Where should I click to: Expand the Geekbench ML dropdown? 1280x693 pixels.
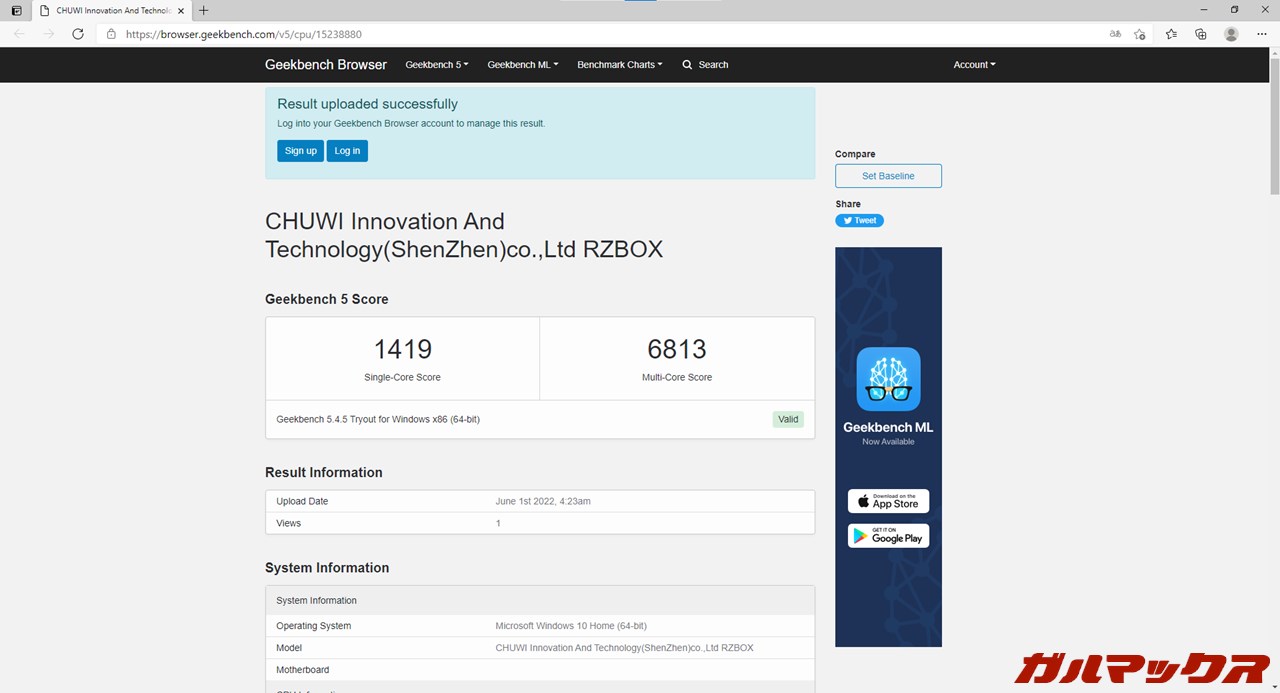click(x=522, y=65)
